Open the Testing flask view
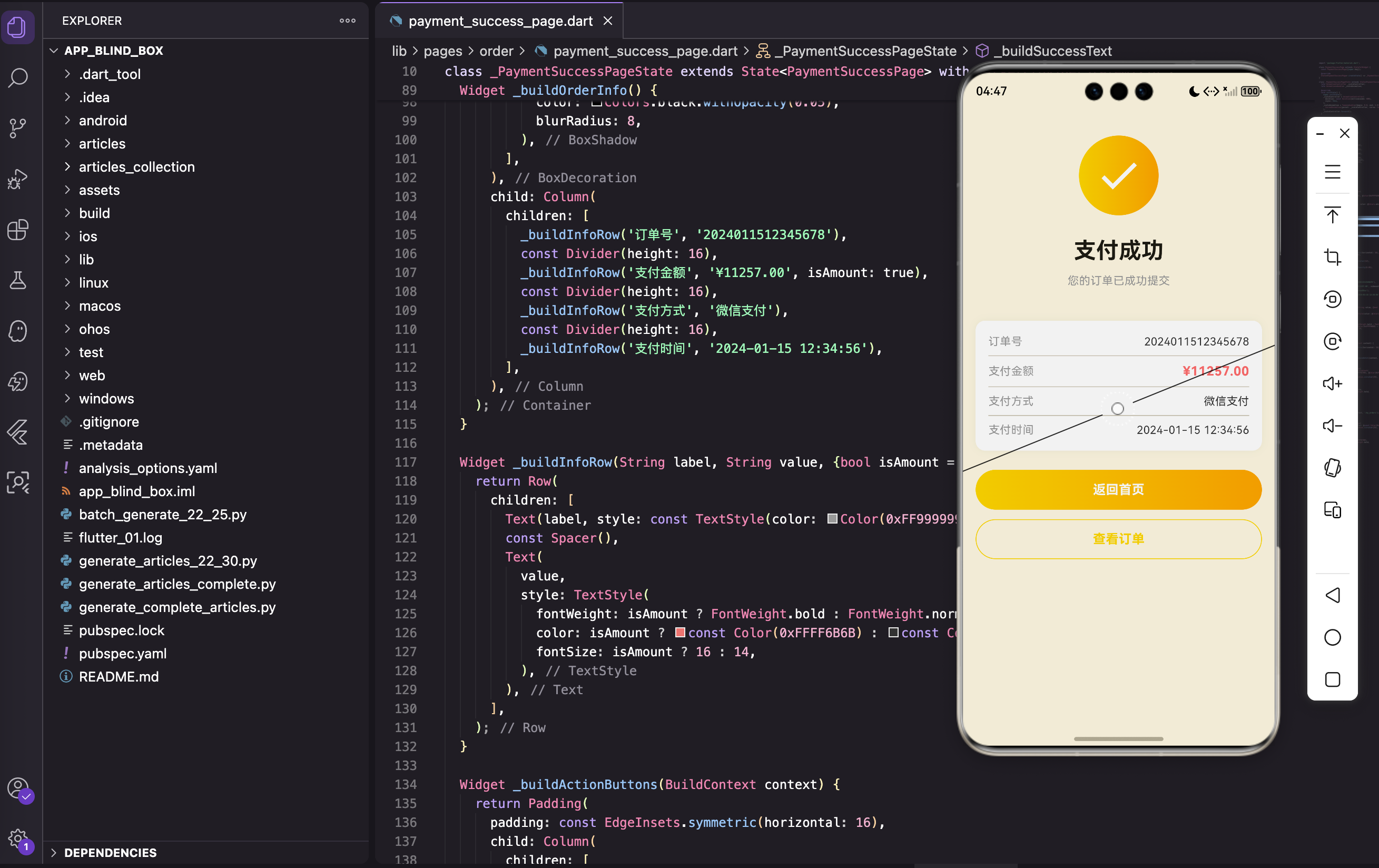This screenshot has height=868, width=1379. (18, 280)
